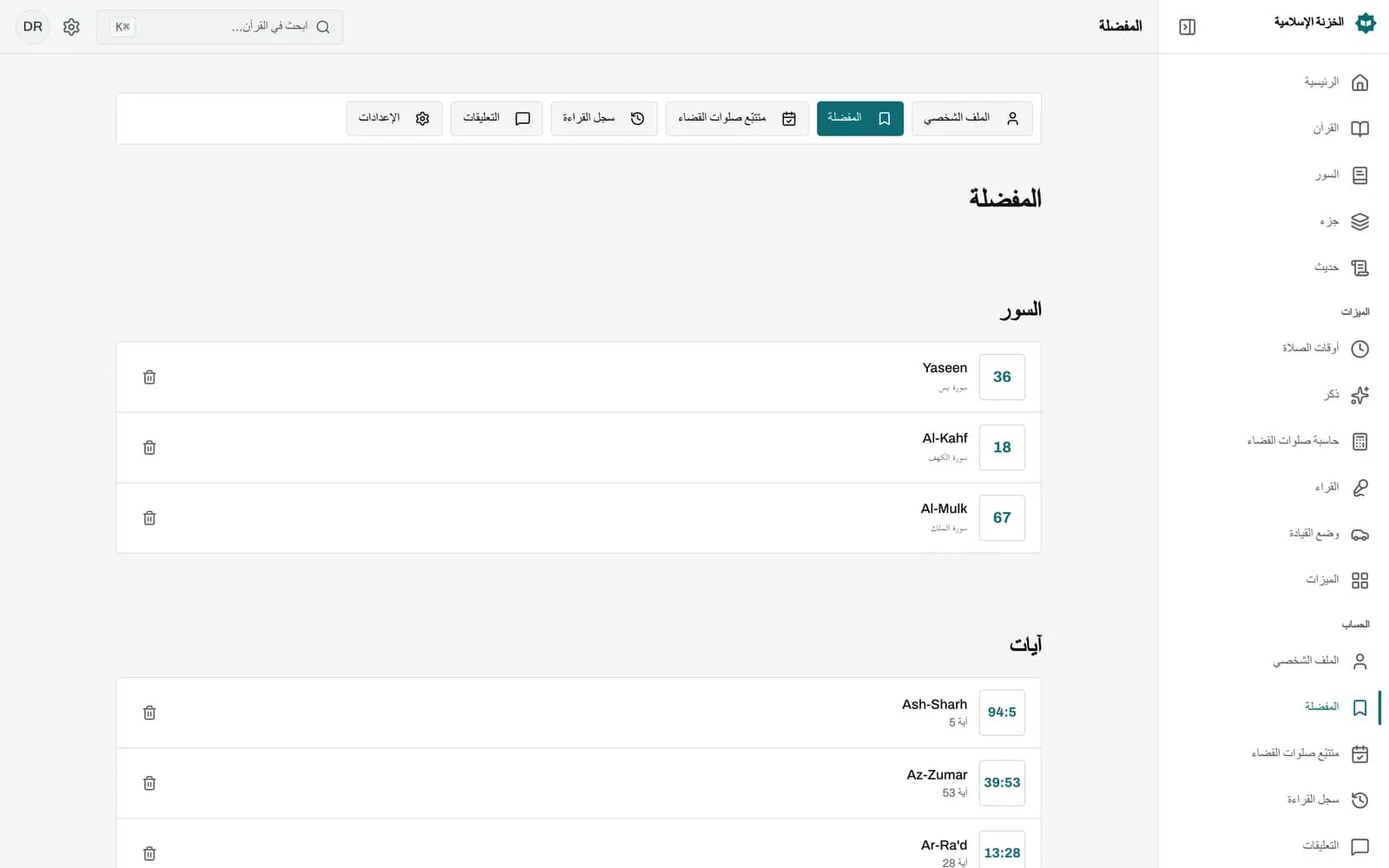Delete the Az-Zumar 39:53 bookmark
Viewport: 1389px width, 868px height.
coord(149,783)
